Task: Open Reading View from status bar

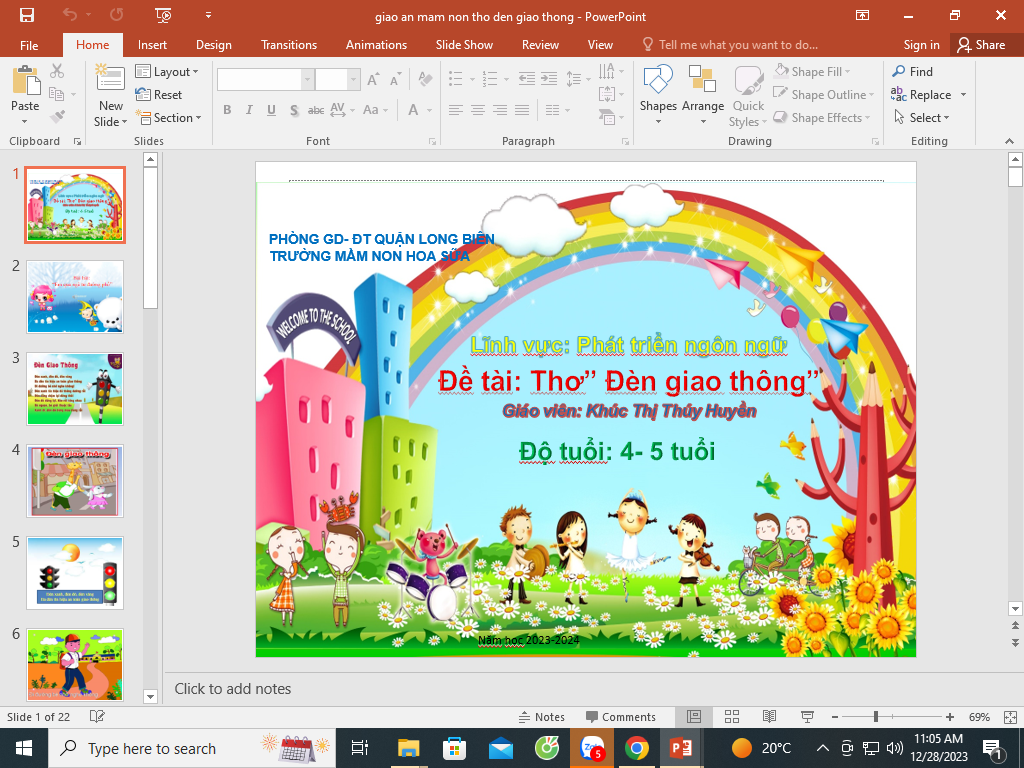Action: point(769,717)
